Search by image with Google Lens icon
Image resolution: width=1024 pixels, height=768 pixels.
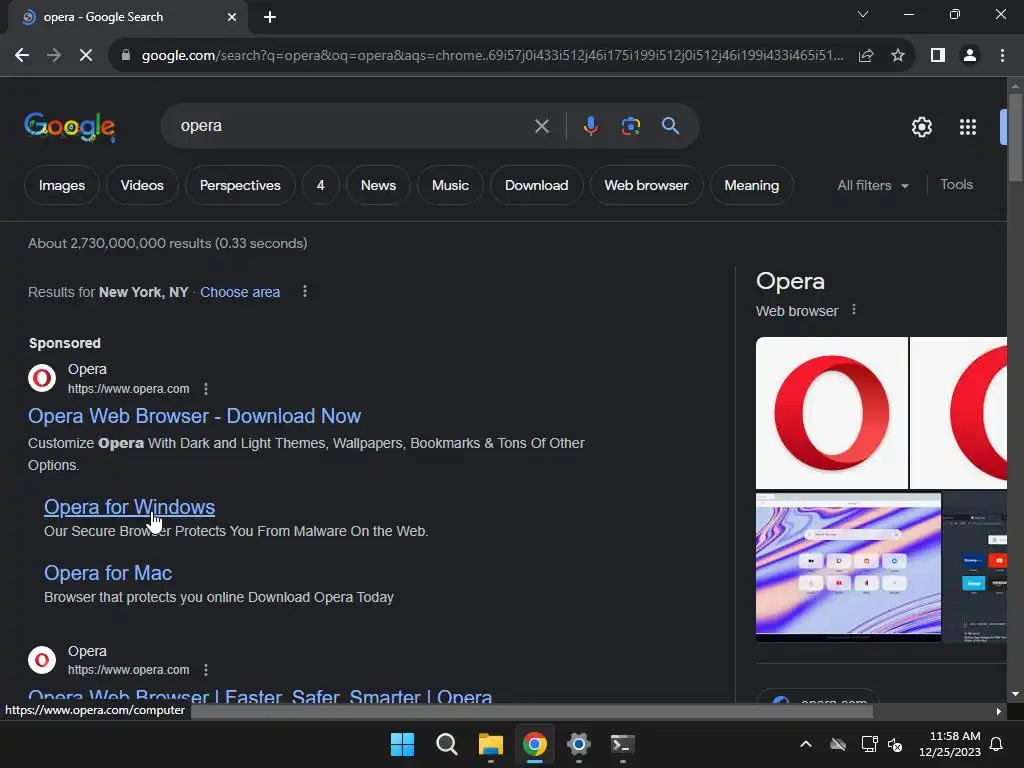630,126
